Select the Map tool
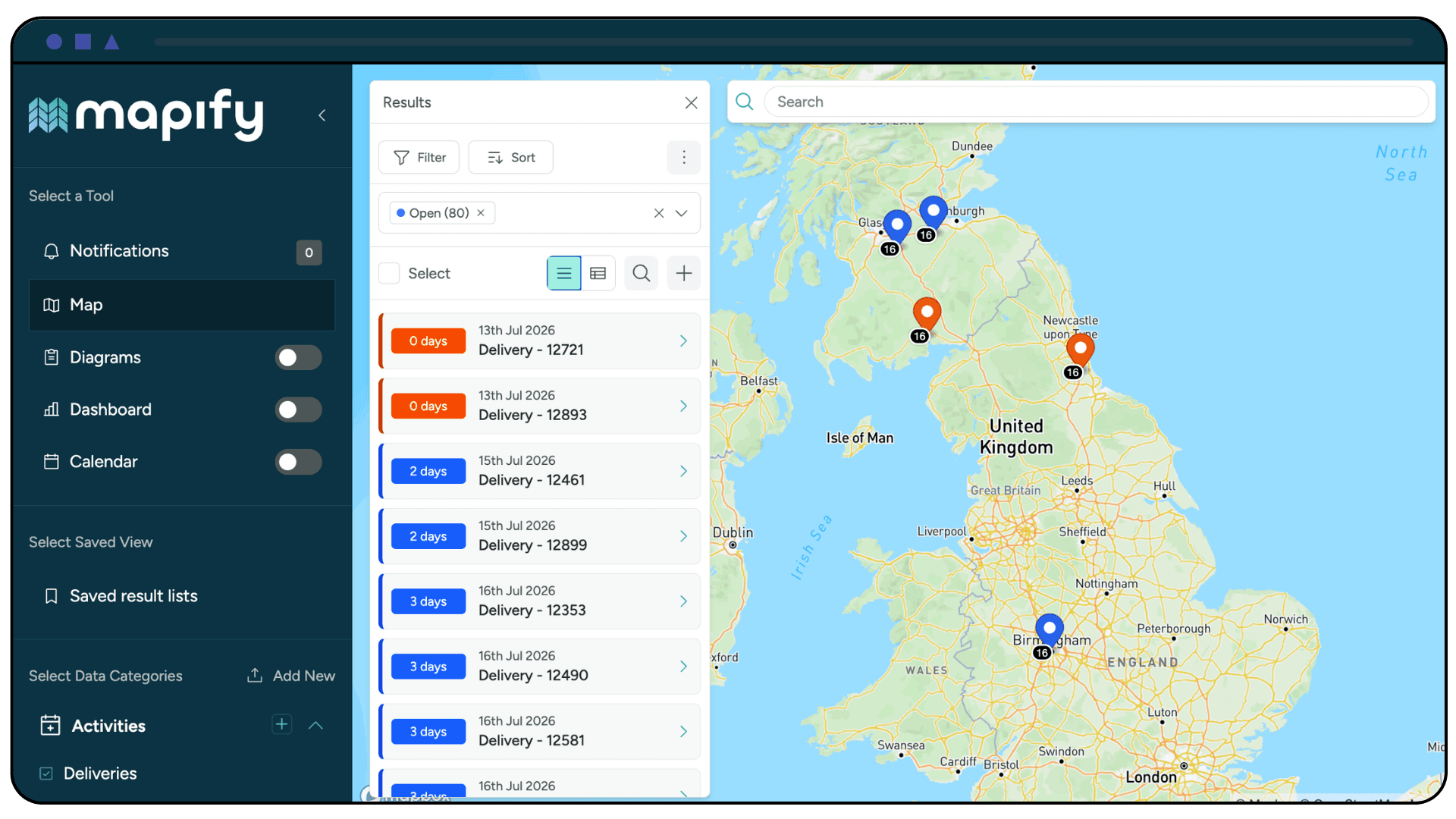The width and height of the screenshot is (1456, 819). (x=182, y=305)
